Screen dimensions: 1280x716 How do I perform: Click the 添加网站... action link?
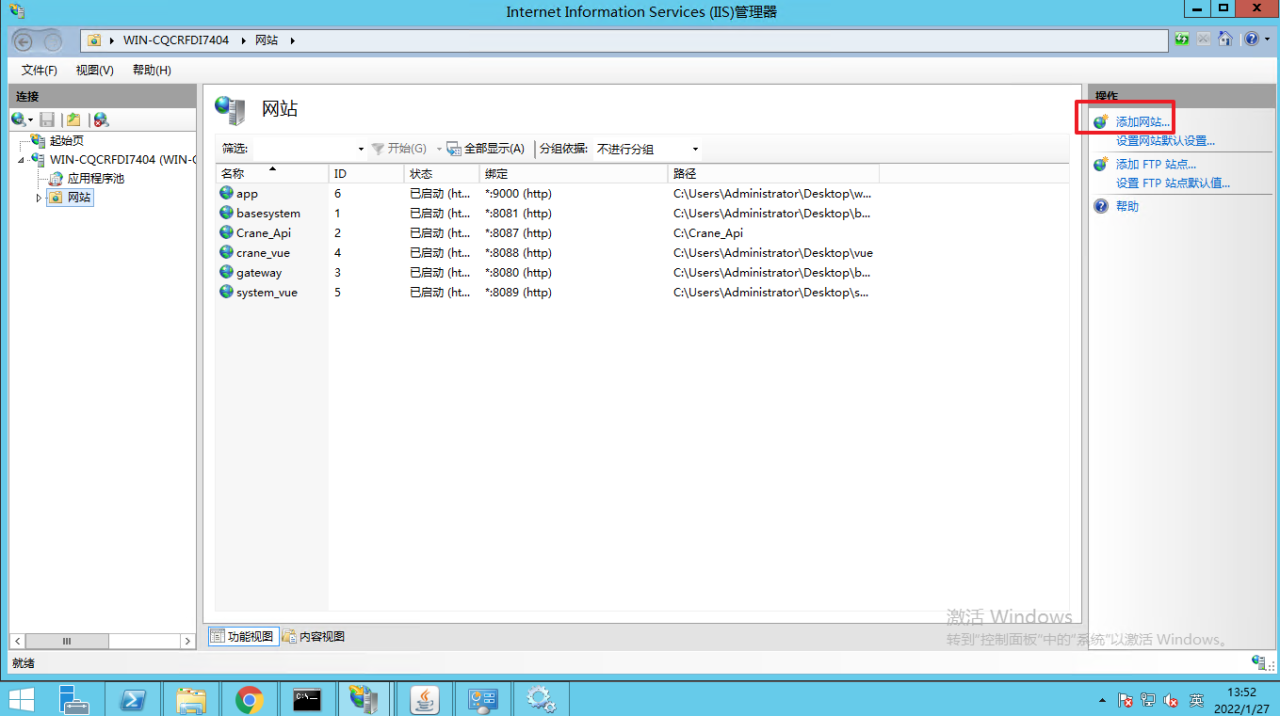pyautogui.click(x=1143, y=122)
